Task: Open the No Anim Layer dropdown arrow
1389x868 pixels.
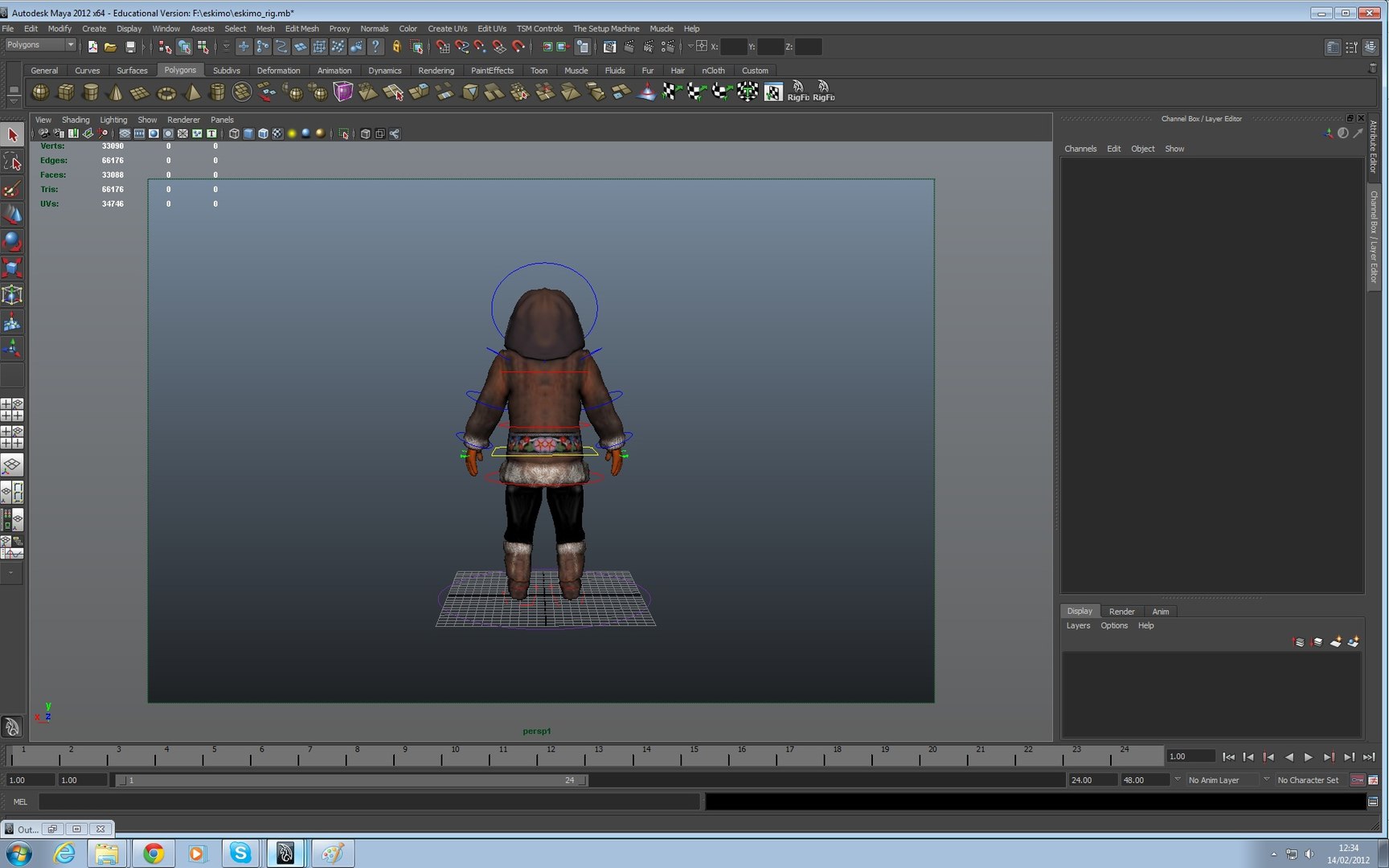Action: (1177, 780)
